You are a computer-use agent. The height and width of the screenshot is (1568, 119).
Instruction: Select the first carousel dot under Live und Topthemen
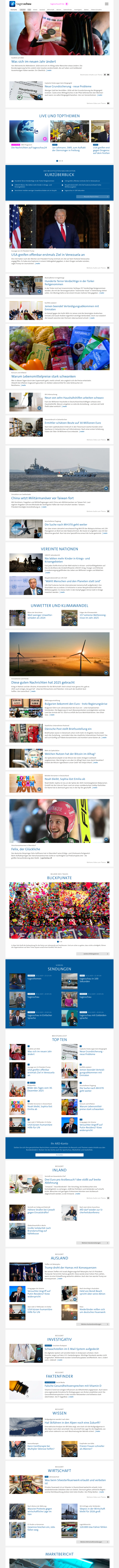click(57, 161)
